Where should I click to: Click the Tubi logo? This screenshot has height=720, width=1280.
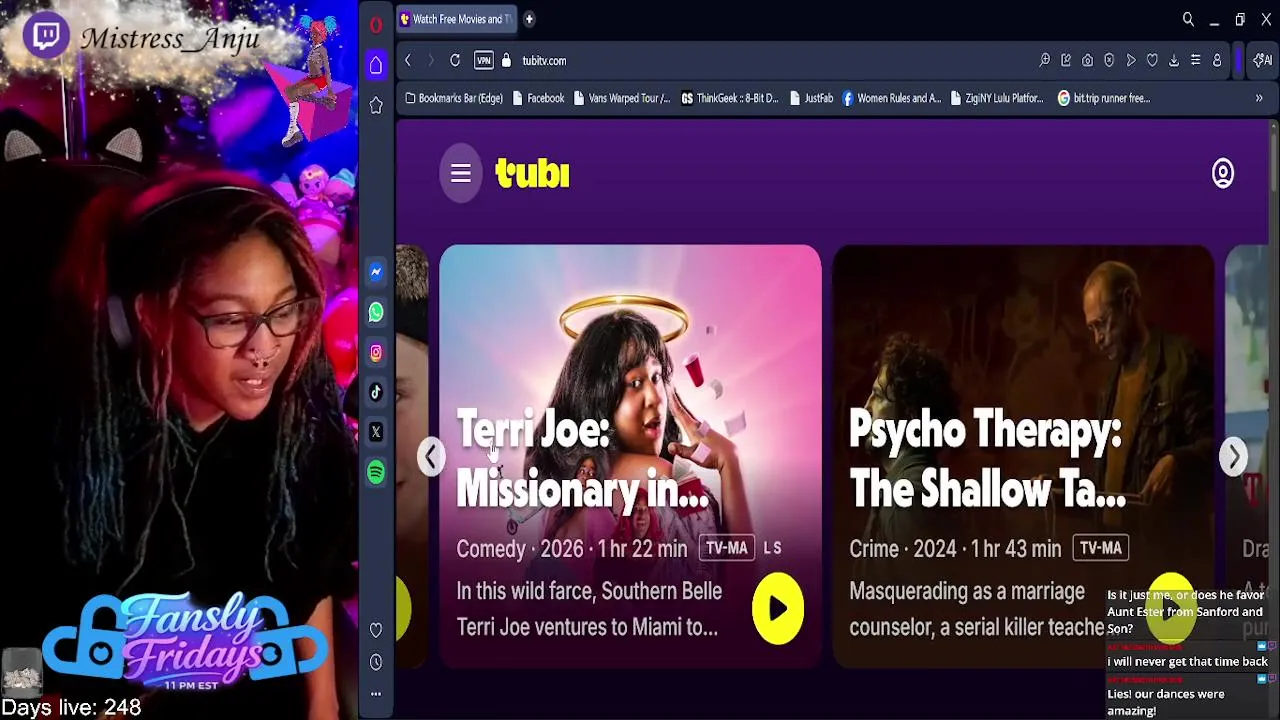click(532, 174)
